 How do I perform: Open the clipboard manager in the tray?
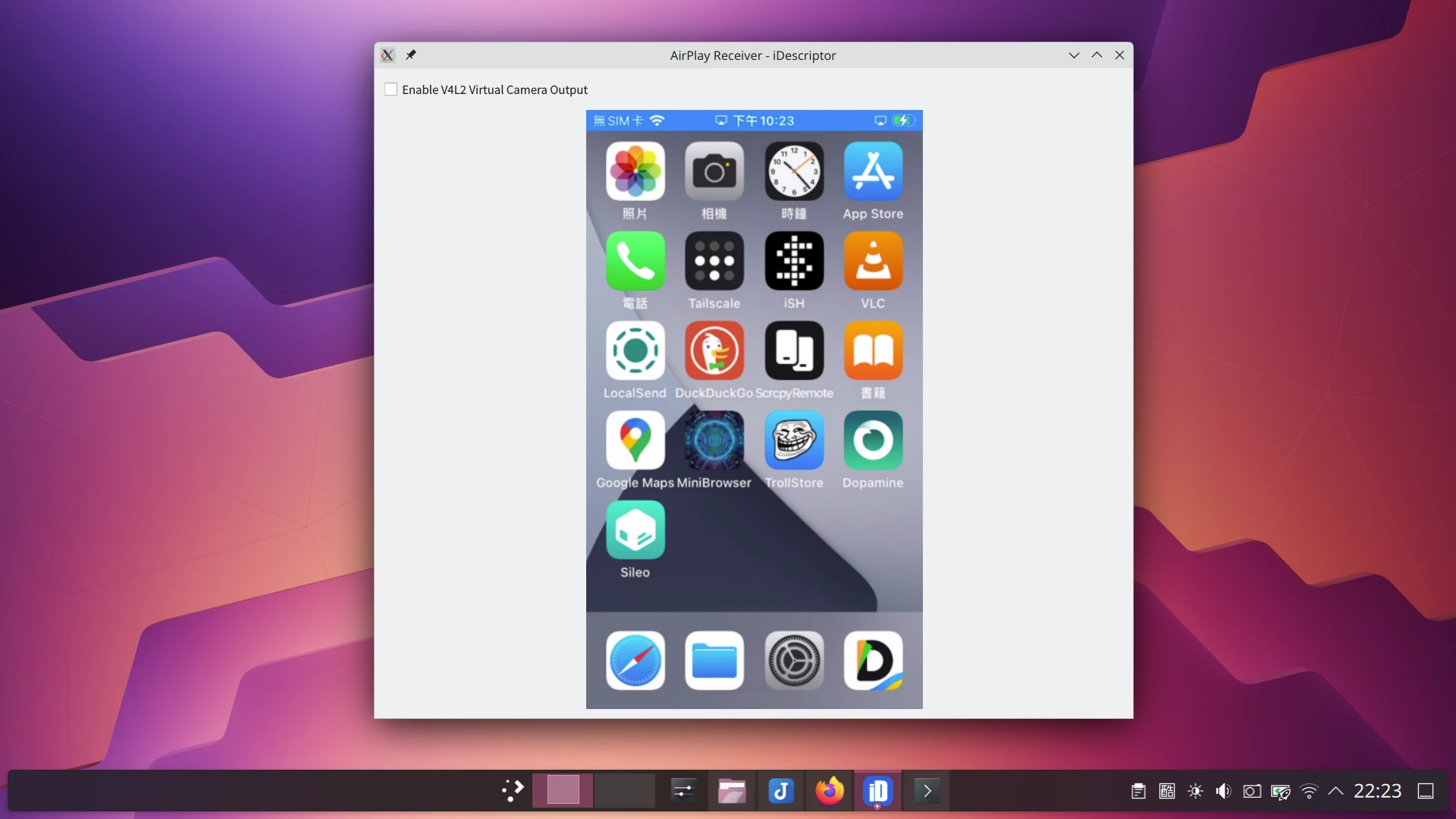coord(1137,791)
